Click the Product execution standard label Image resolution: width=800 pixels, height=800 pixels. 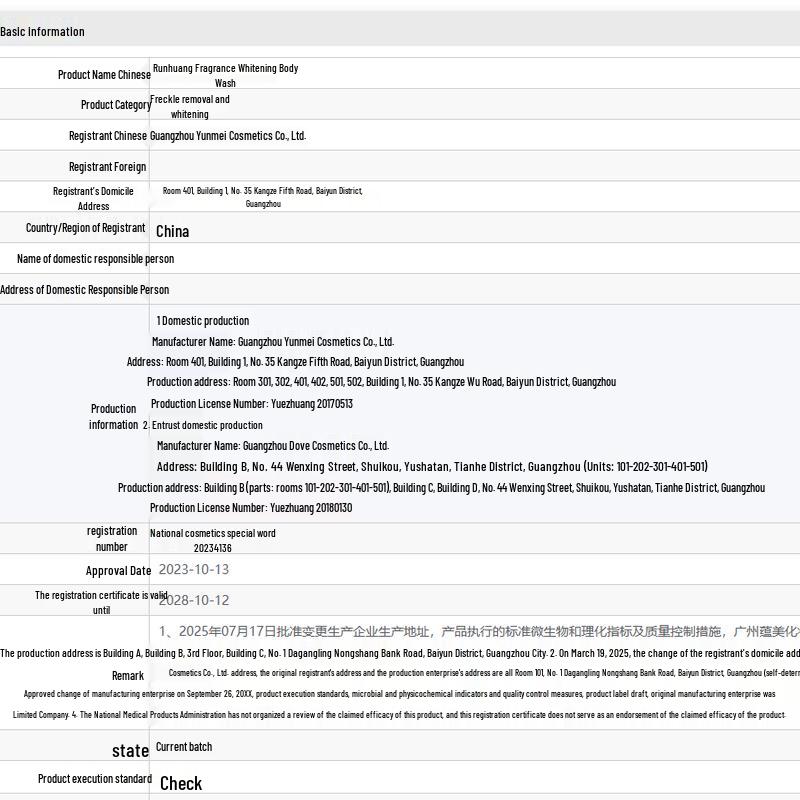95,779
